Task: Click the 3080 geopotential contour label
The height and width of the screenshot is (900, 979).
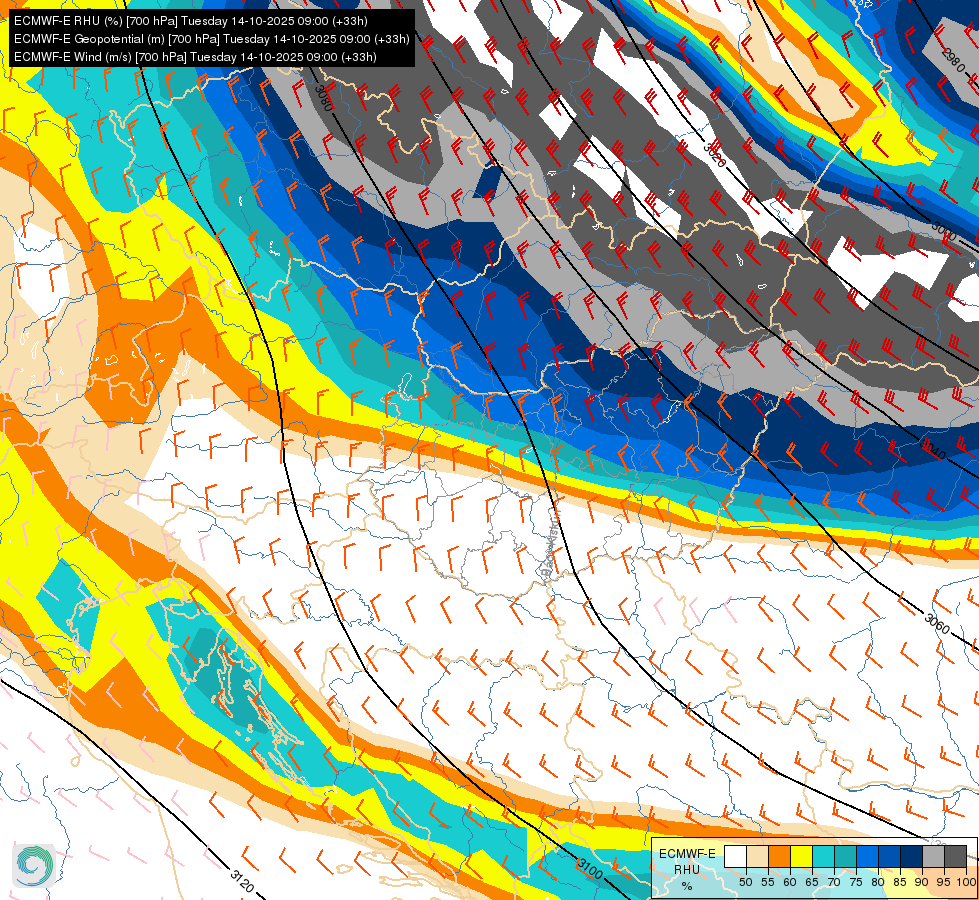Action: [x=324, y=98]
